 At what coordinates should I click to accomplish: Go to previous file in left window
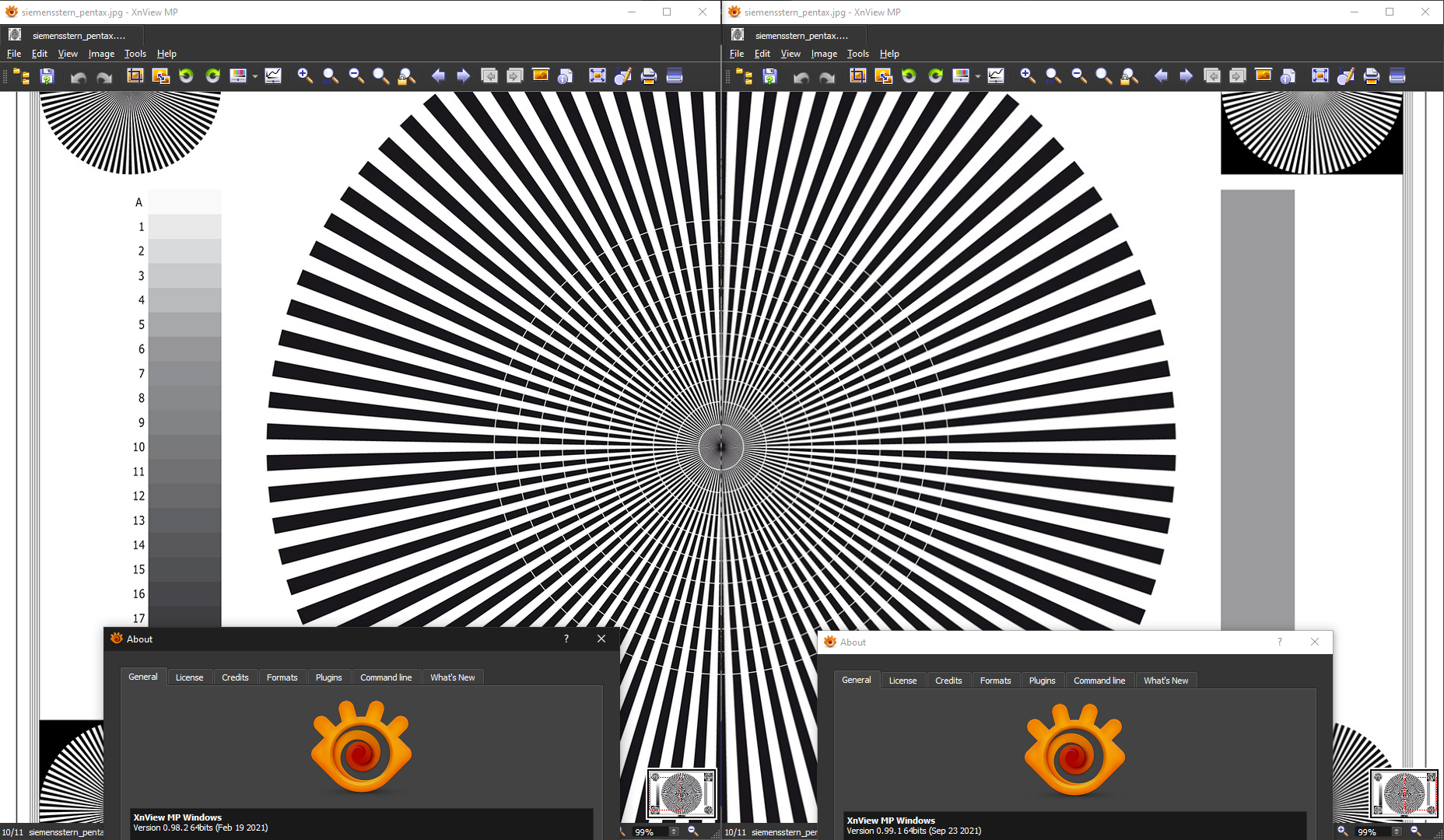438,75
